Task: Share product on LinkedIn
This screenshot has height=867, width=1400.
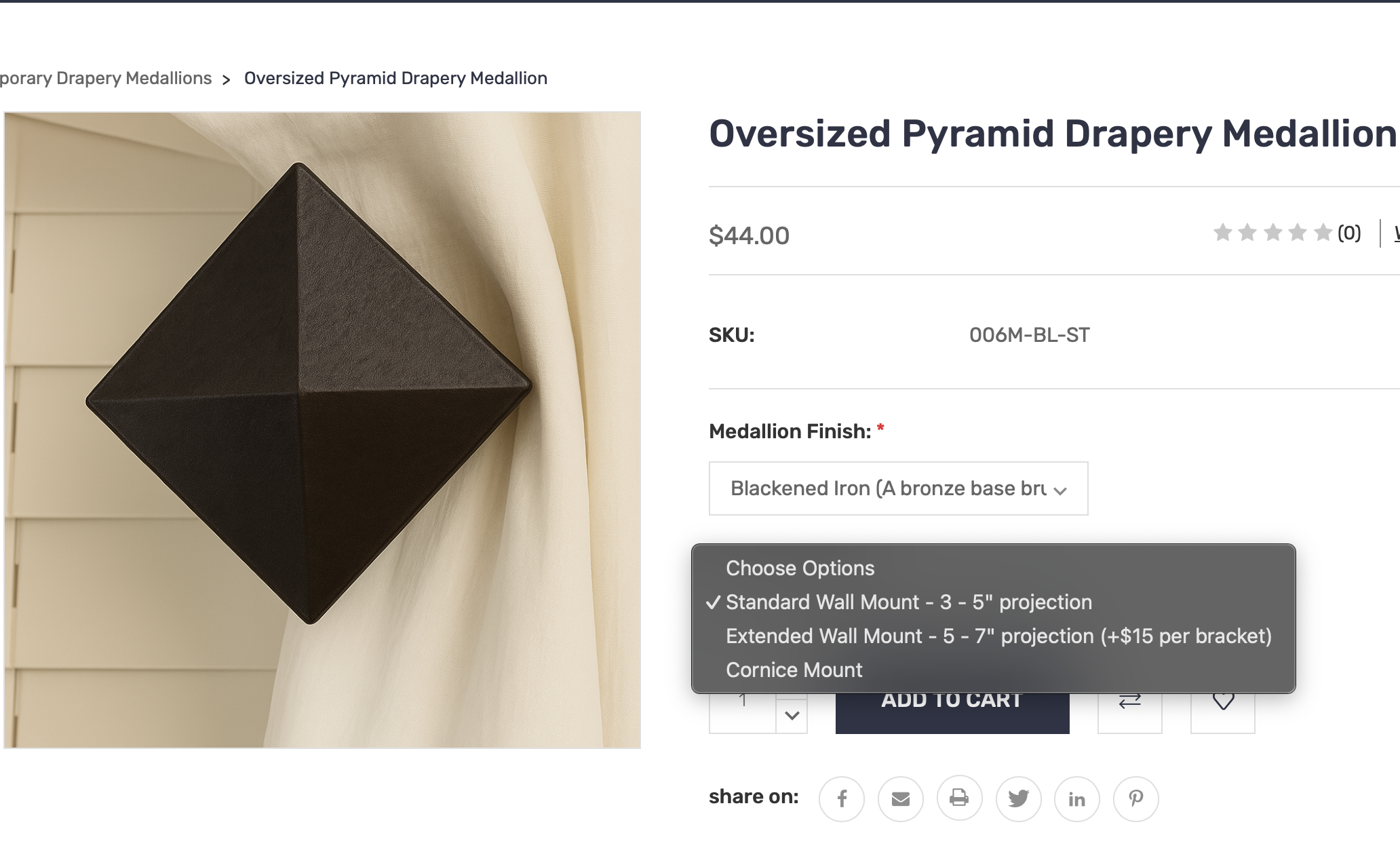Action: (1076, 798)
